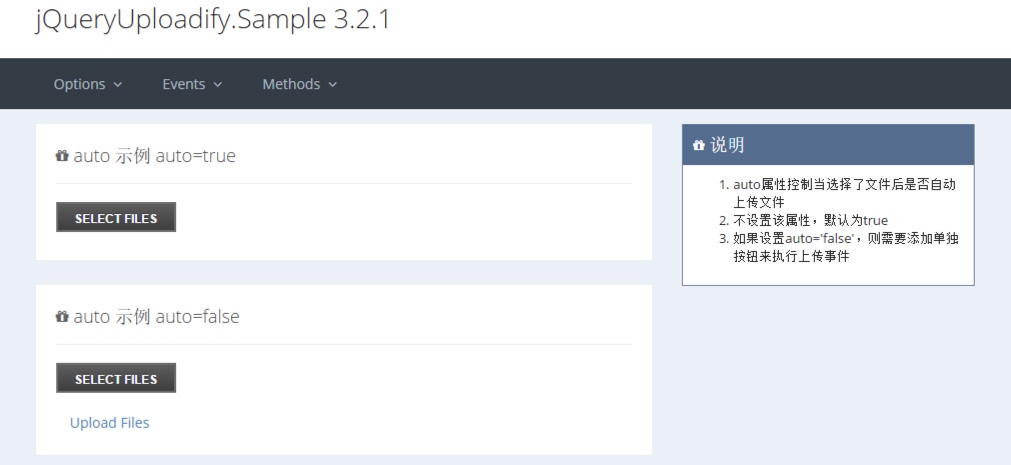Click the gift icon beside auto=true heading
Viewport: 1011px width, 465px height.
[62, 156]
